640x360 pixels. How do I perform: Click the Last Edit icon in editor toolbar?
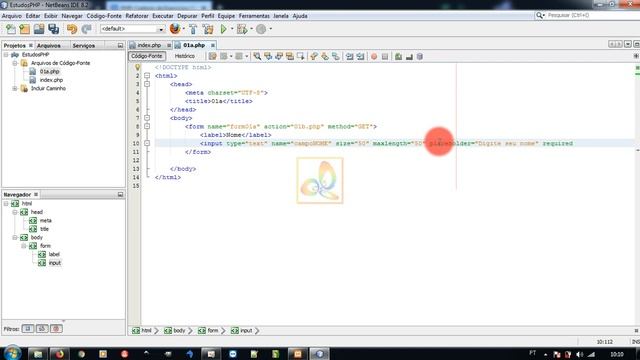[213, 56]
